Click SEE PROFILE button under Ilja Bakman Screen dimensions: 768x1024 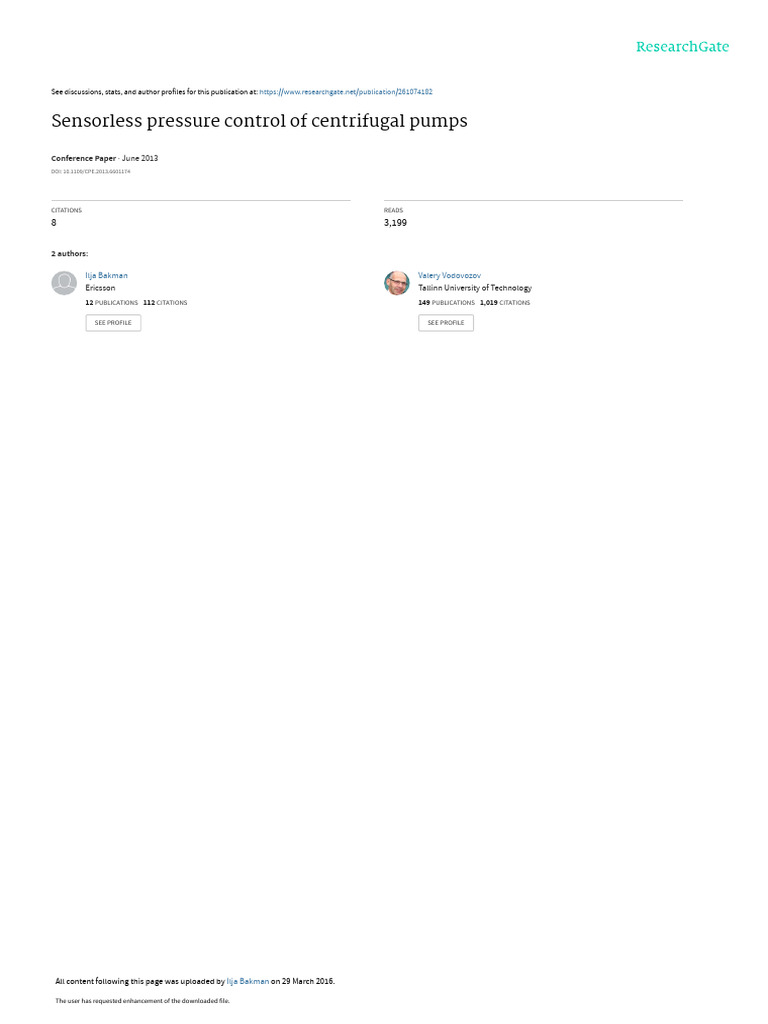113,323
